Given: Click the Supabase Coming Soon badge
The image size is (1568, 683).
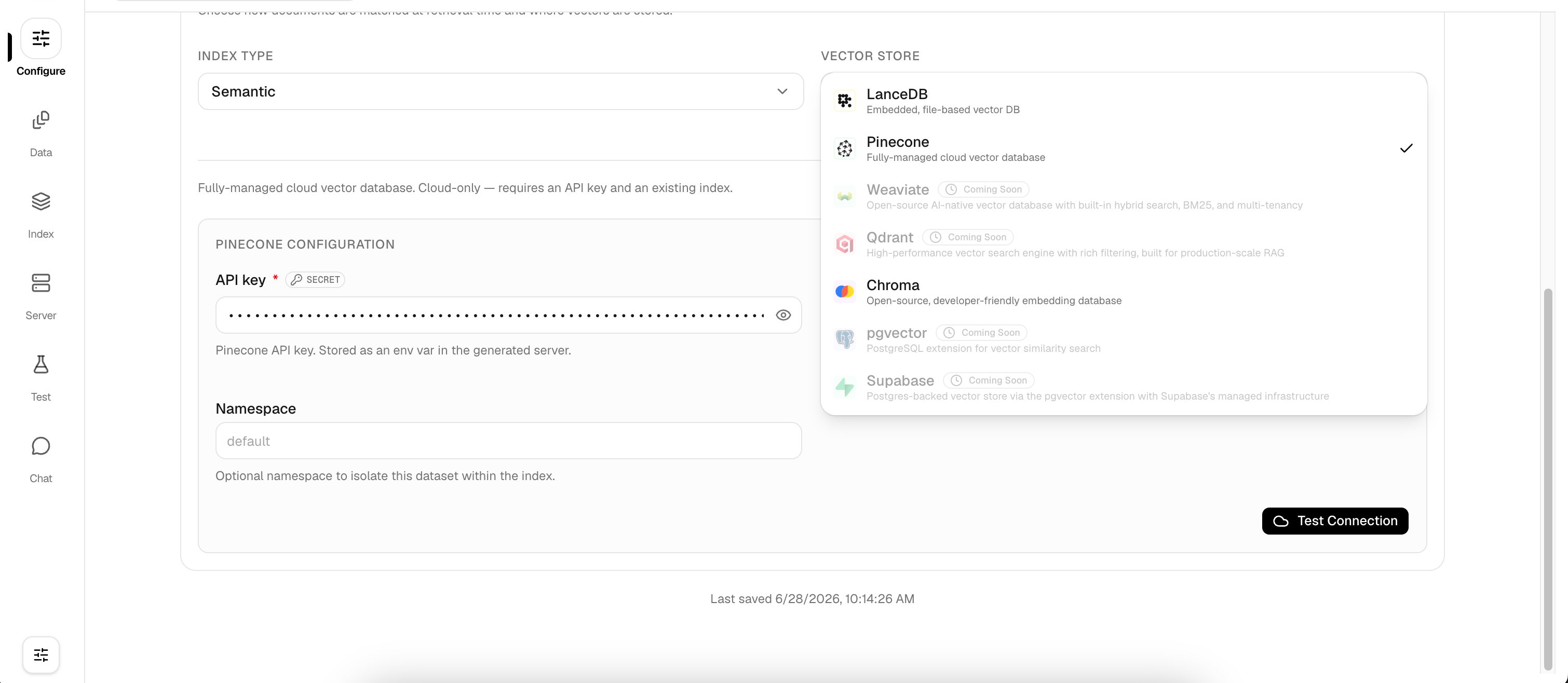Looking at the screenshot, I should pyautogui.click(x=989, y=380).
